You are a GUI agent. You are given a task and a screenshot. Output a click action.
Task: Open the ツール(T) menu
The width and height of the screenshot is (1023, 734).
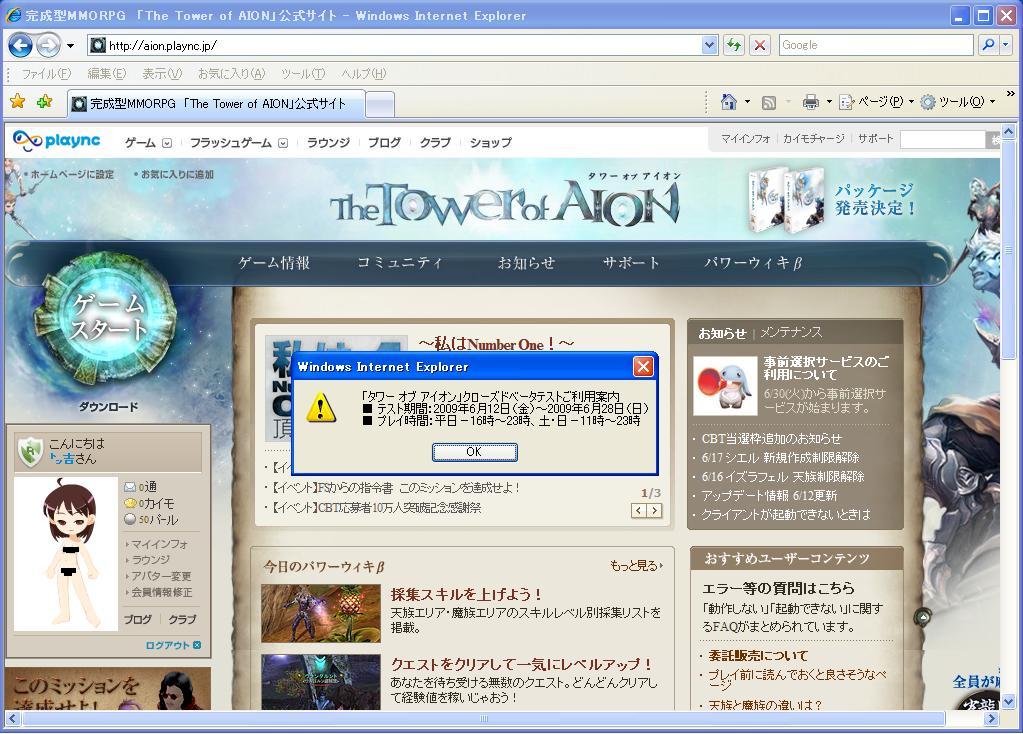303,74
